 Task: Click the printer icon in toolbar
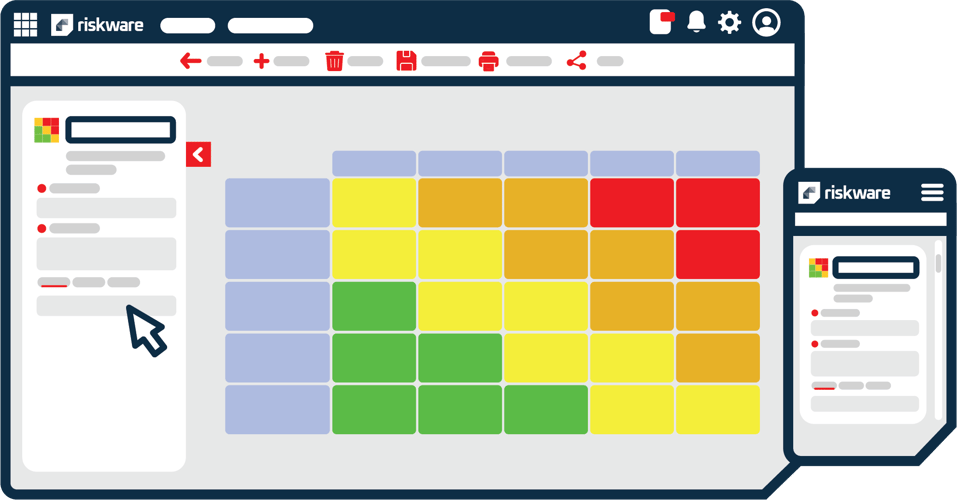[x=488, y=61]
